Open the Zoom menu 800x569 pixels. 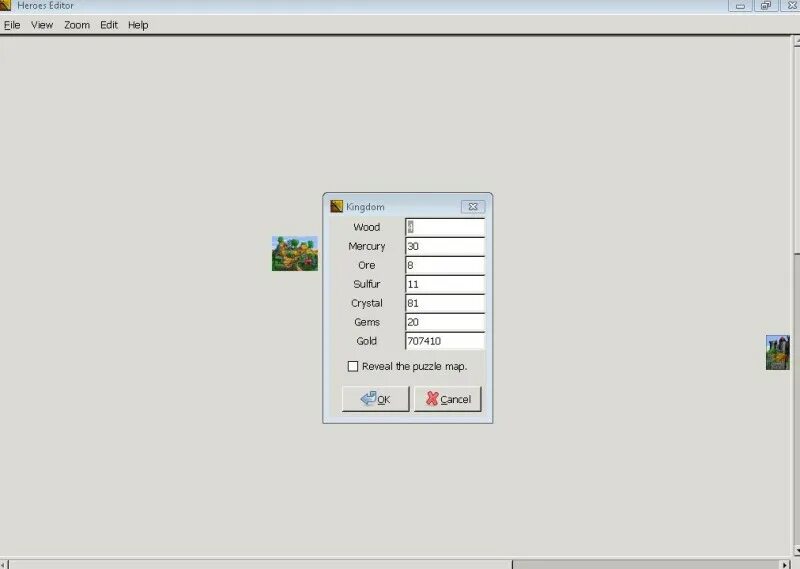(x=77, y=25)
